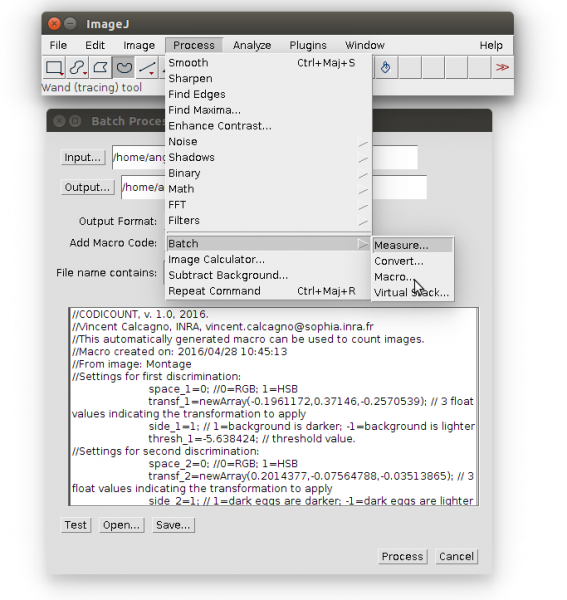Screen dimensions: 567x600
Task: Select the Freehand selection tool
Action: point(124,68)
